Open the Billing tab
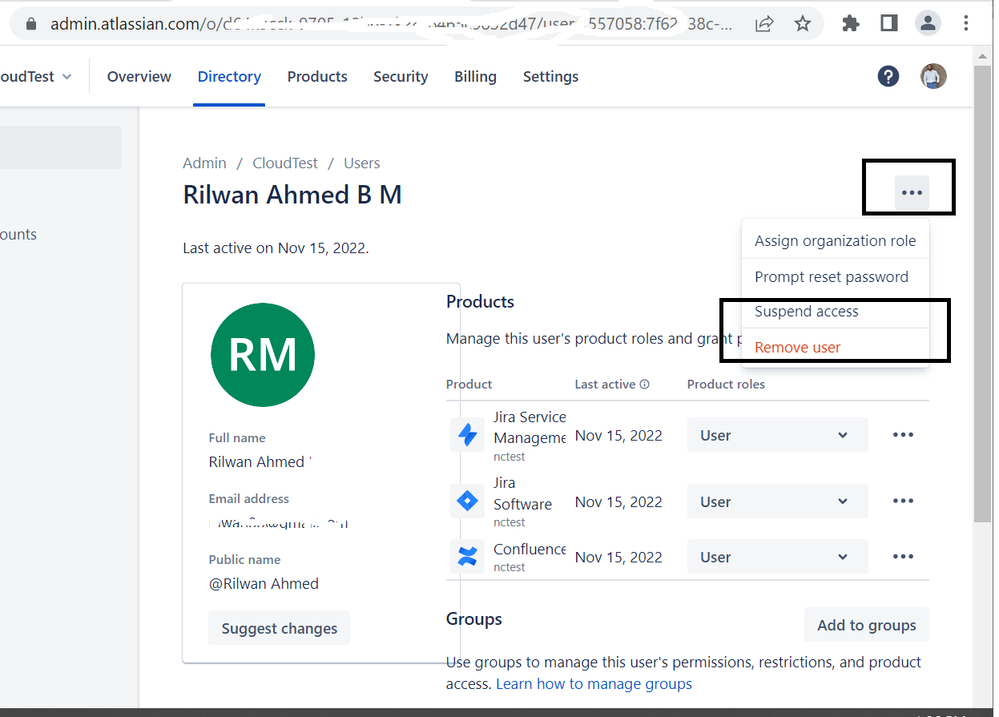 click(475, 76)
